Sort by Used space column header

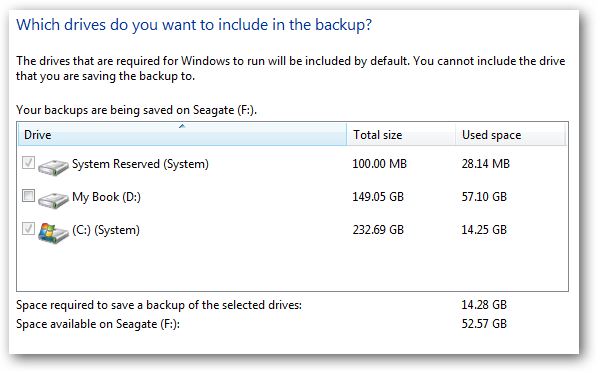(510, 135)
